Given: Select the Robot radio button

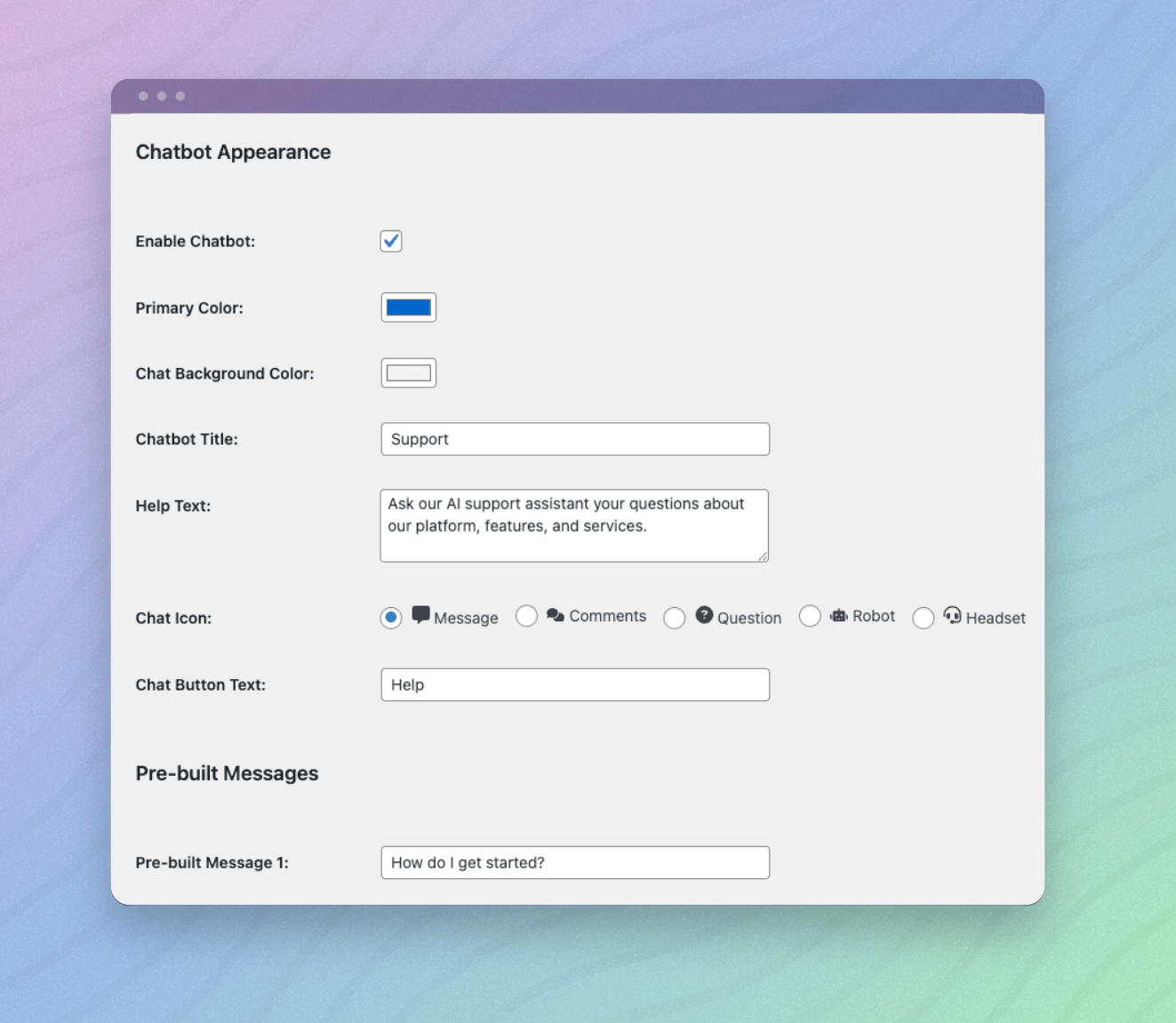Looking at the screenshot, I should point(810,616).
